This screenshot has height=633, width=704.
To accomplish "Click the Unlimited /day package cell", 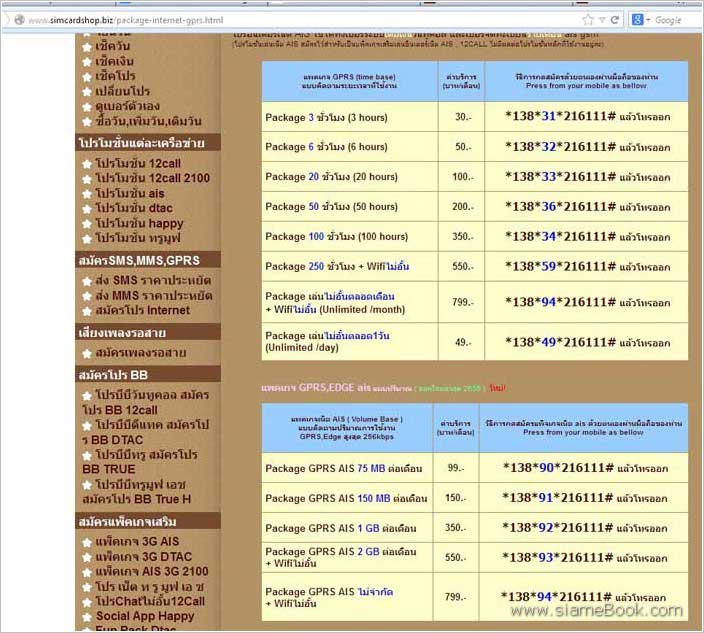I will coord(350,342).
